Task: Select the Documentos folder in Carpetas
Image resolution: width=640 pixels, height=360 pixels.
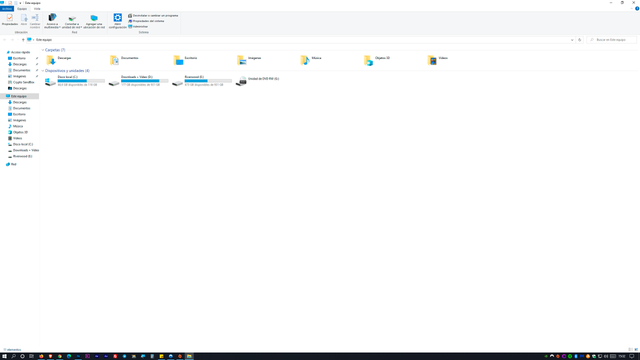Action: tap(124, 60)
